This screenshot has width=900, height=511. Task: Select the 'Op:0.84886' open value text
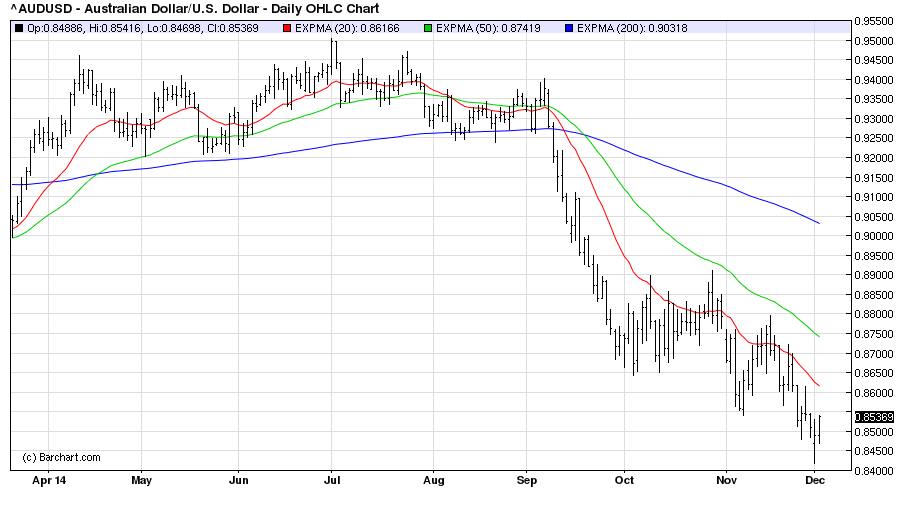tap(56, 28)
